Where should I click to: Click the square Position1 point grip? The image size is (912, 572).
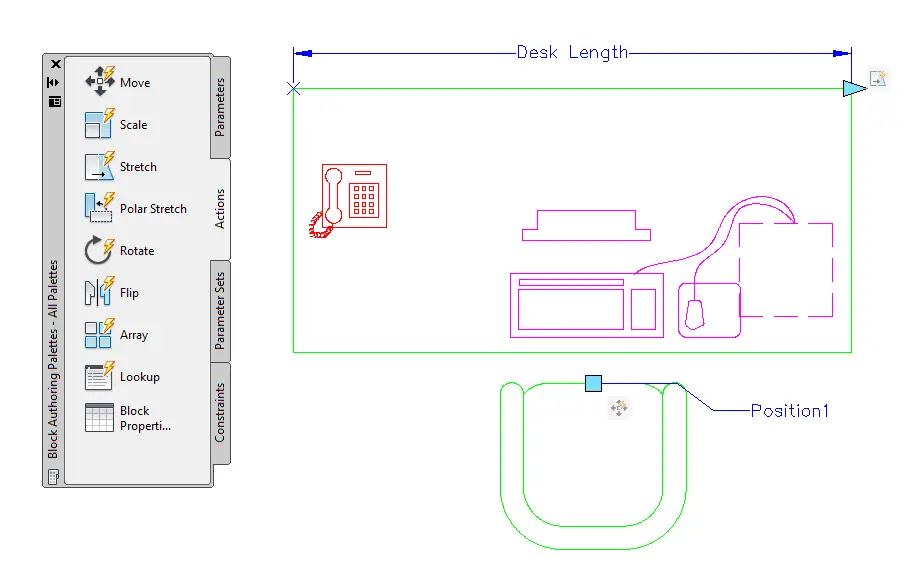tap(593, 383)
